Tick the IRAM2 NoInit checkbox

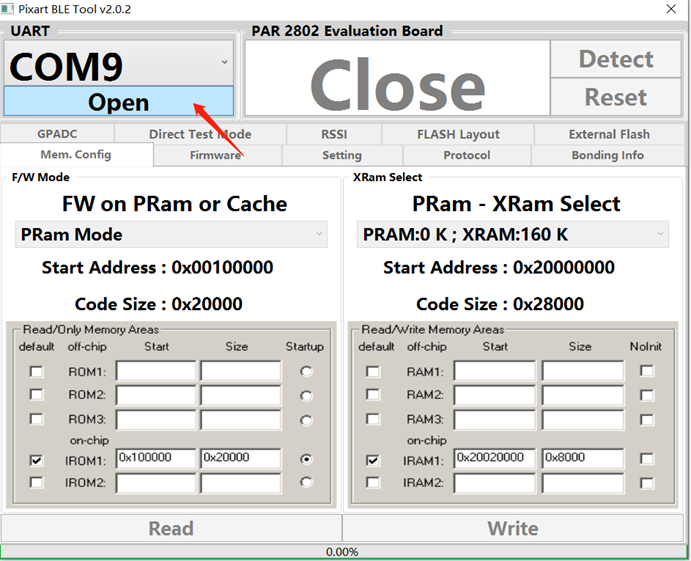point(647,483)
